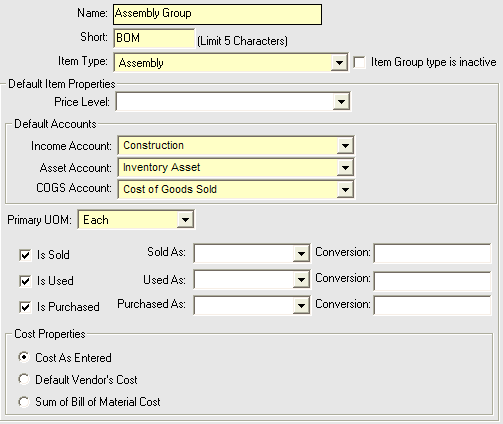Image resolution: width=503 pixels, height=424 pixels.
Task: Open the Item Type dropdown
Action: click(x=339, y=63)
